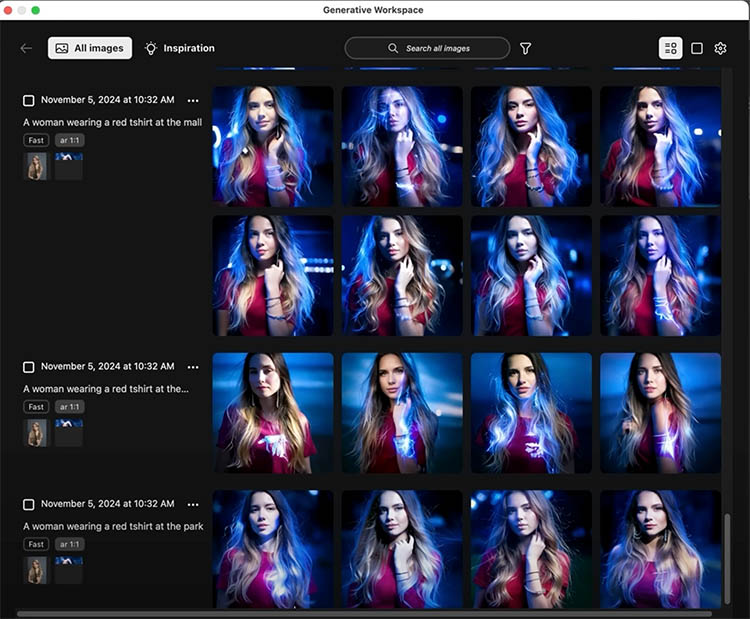The width and height of the screenshot is (750, 619).
Task: Switch to single image view icon
Action: [697, 48]
